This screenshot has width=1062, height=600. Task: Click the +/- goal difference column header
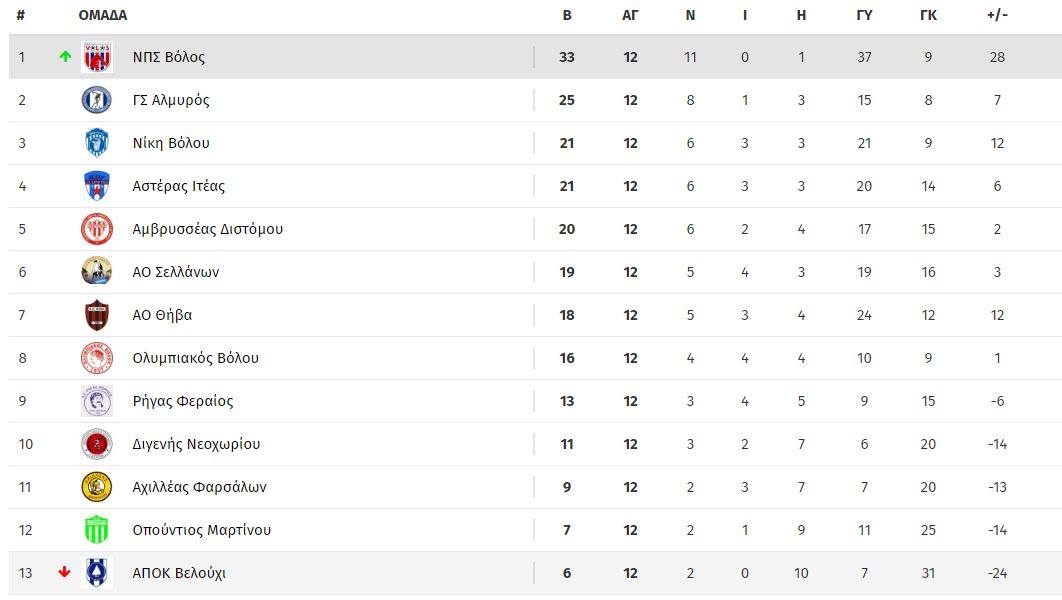pos(997,15)
